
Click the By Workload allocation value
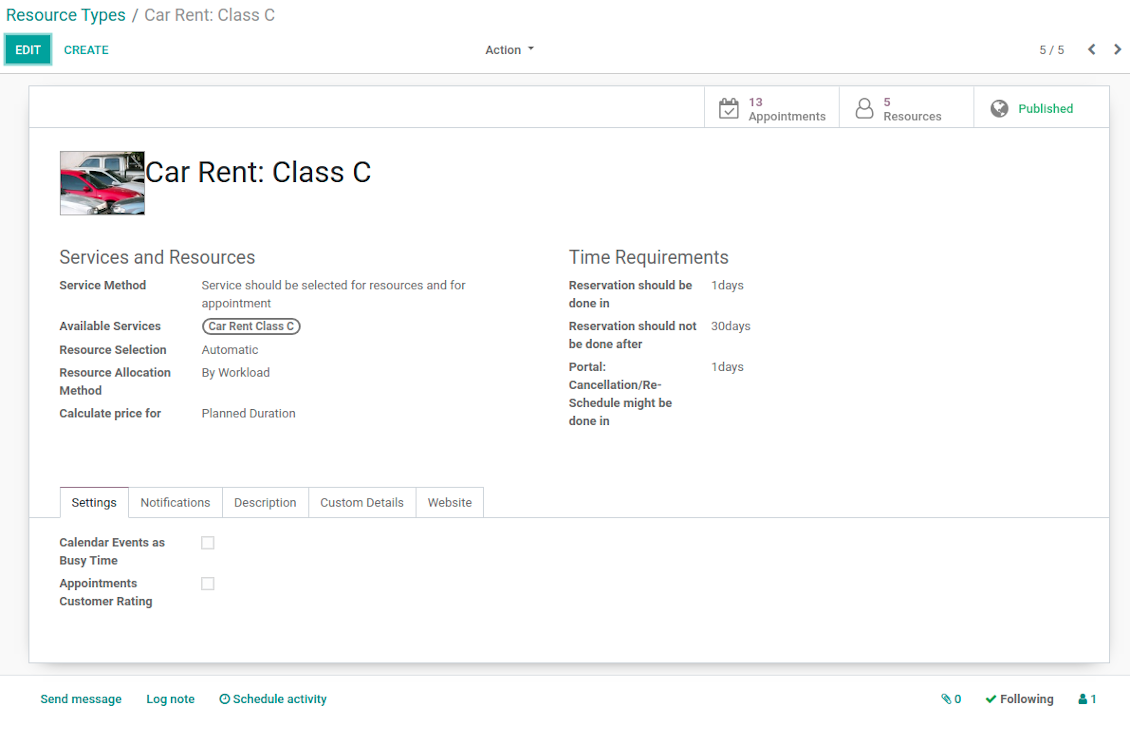[236, 373]
